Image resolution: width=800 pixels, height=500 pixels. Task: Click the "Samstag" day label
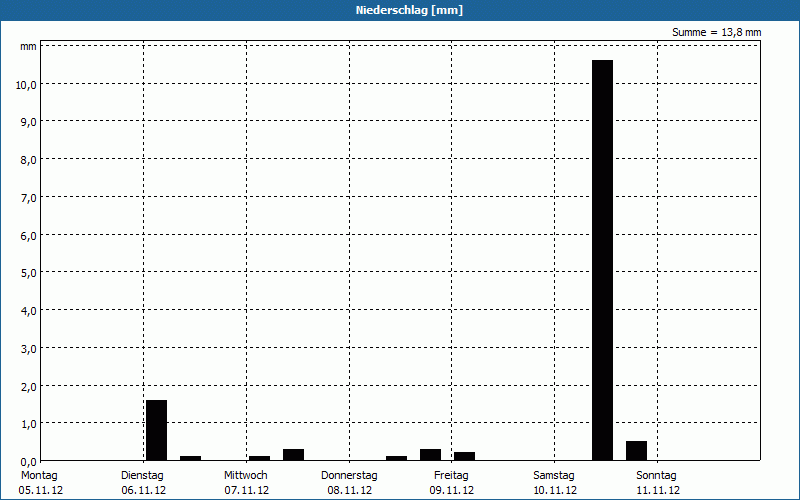pyautogui.click(x=554, y=476)
